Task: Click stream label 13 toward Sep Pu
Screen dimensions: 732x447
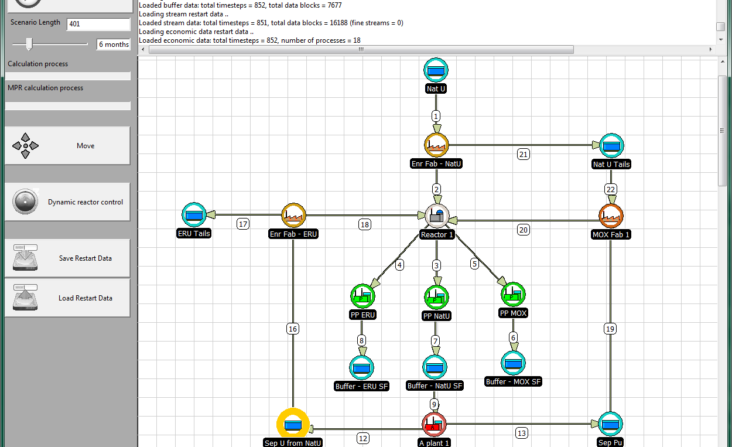Action: 521,433
